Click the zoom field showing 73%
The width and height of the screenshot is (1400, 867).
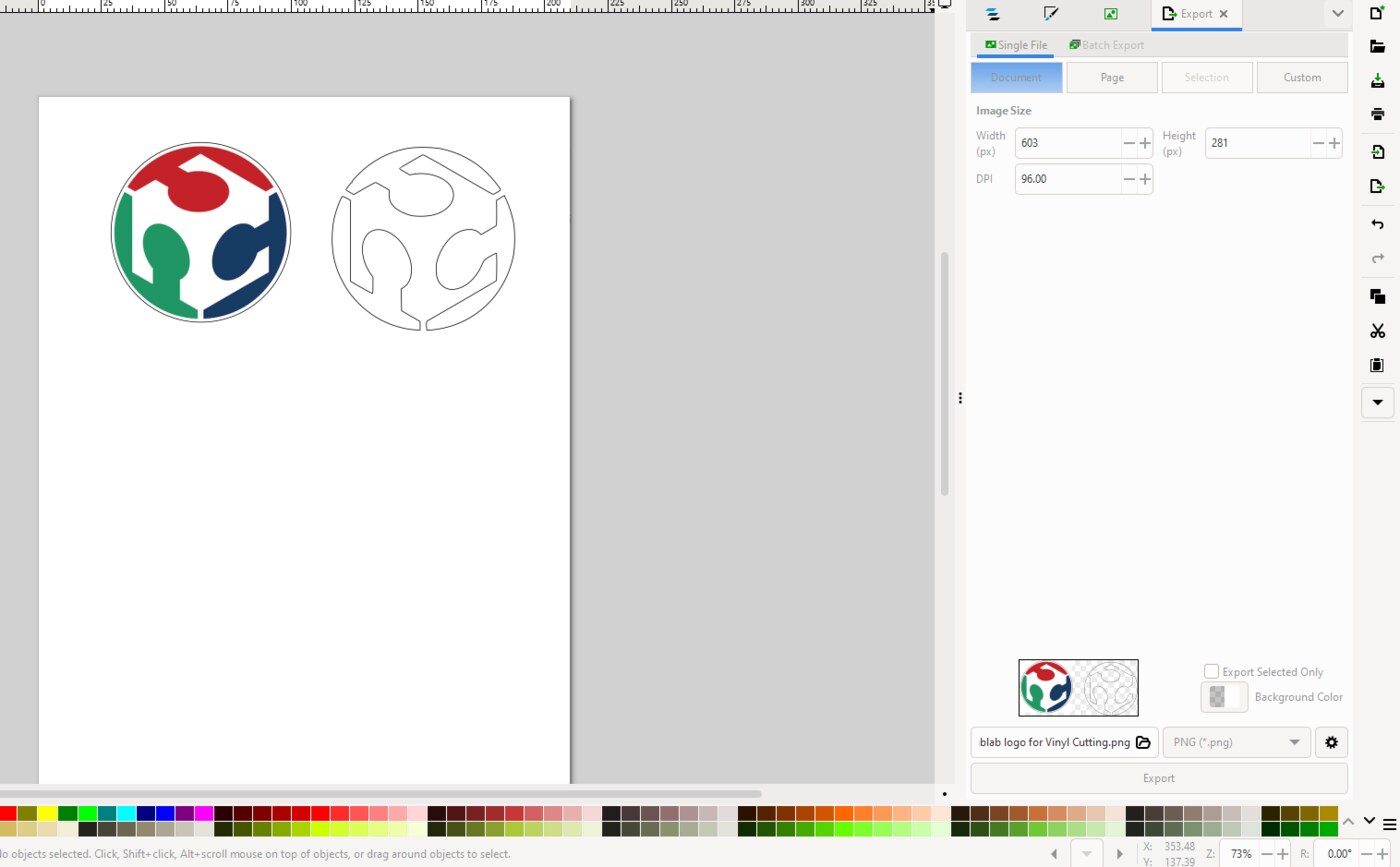[x=1241, y=854]
